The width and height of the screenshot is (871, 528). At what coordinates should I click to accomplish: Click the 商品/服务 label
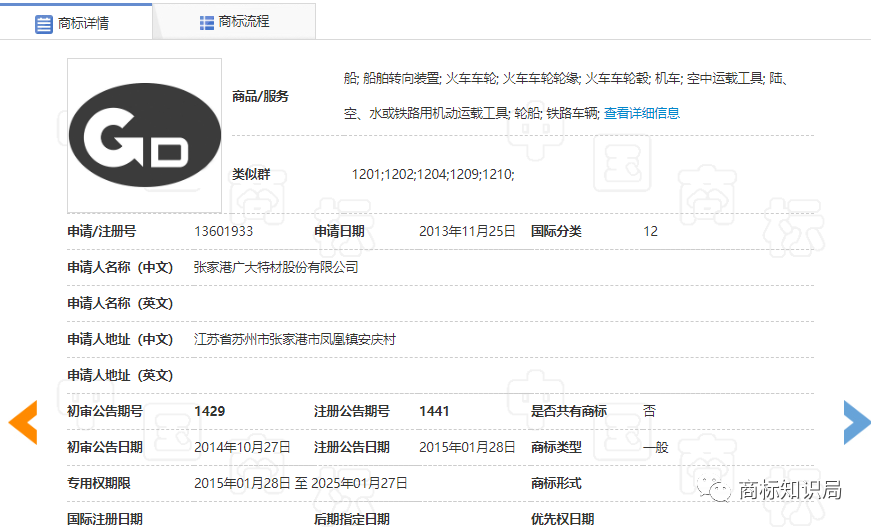pyautogui.click(x=260, y=96)
